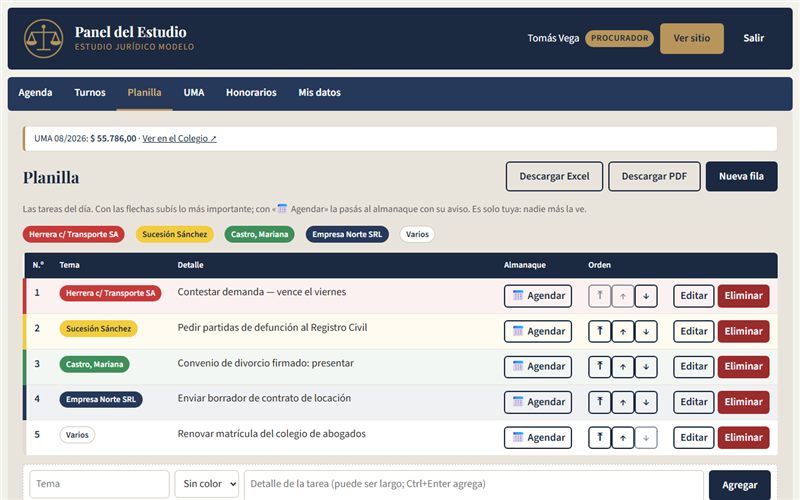Select the white Varios filter chip
This screenshot has height=500, width=800.
417,235
